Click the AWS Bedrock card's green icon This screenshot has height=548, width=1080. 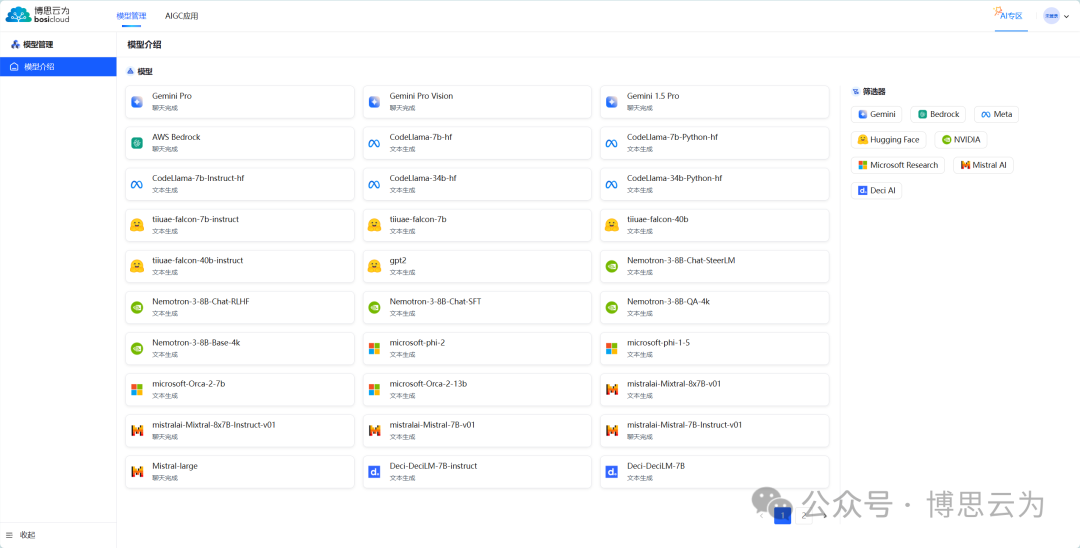pos(136,143)
